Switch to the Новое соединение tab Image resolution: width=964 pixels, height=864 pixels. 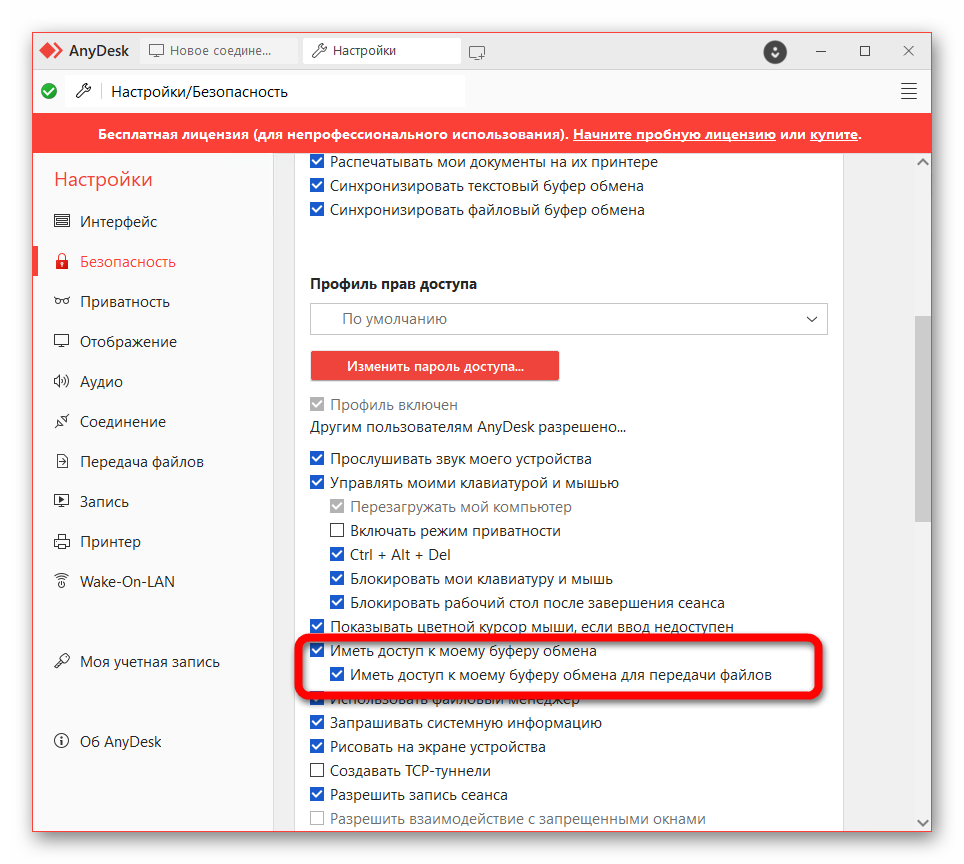[x=221, y=51]
